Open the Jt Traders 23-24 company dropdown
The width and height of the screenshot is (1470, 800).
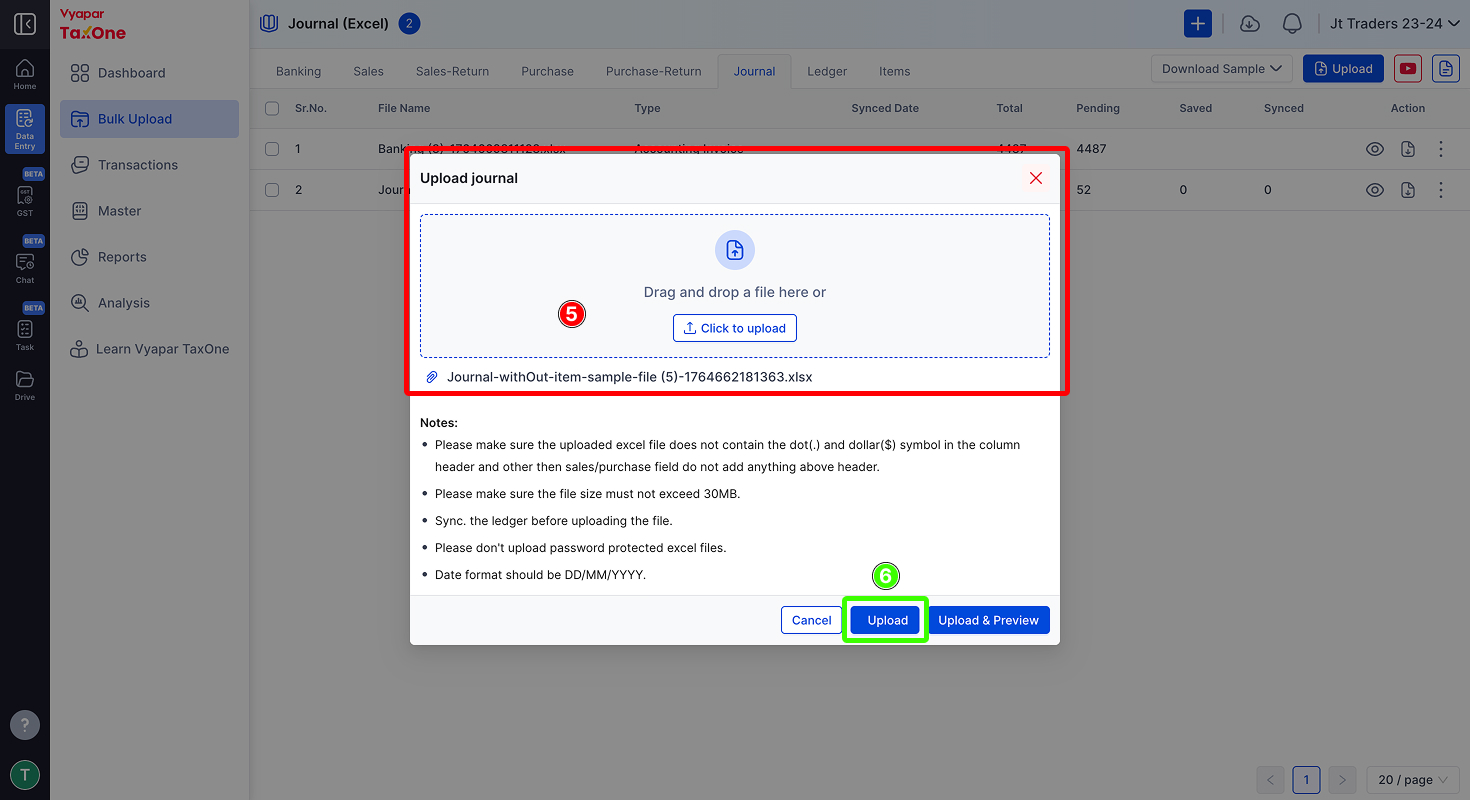[x=1394, y=24]
